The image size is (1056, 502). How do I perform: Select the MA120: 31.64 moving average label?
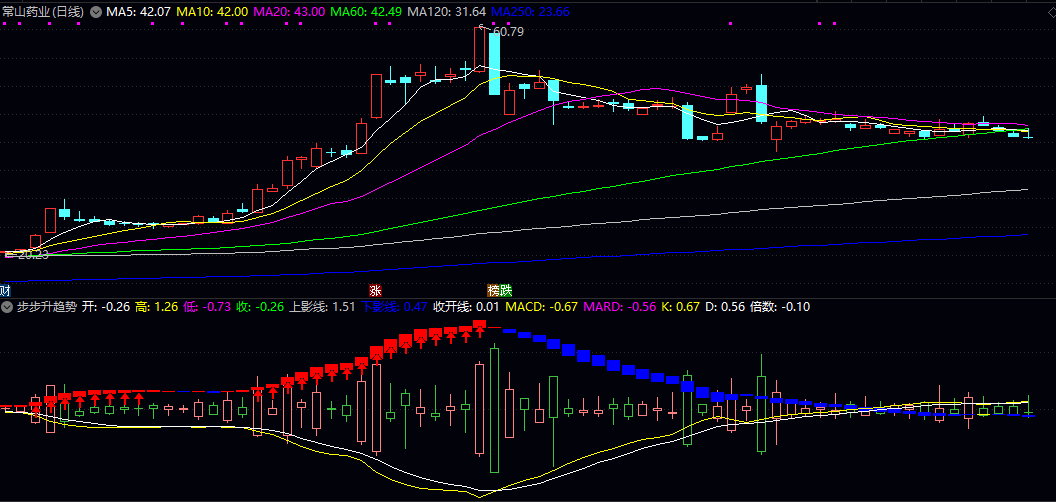447,12
